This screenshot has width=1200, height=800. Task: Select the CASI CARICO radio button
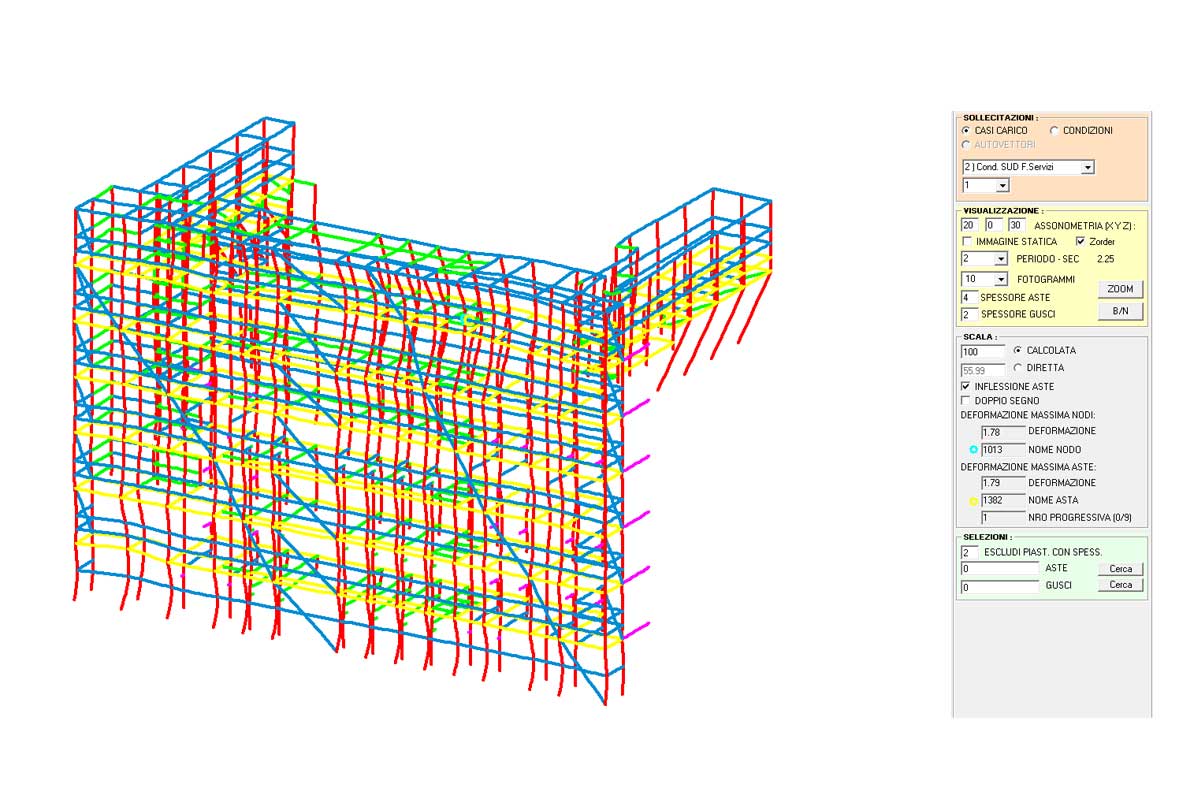pos(966,130)
